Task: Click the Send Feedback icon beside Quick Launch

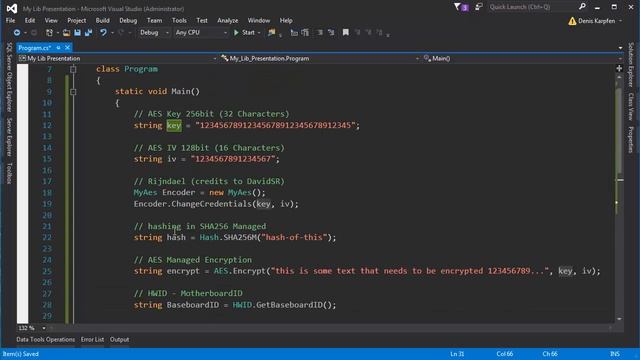Action: (x=479, y=7)
